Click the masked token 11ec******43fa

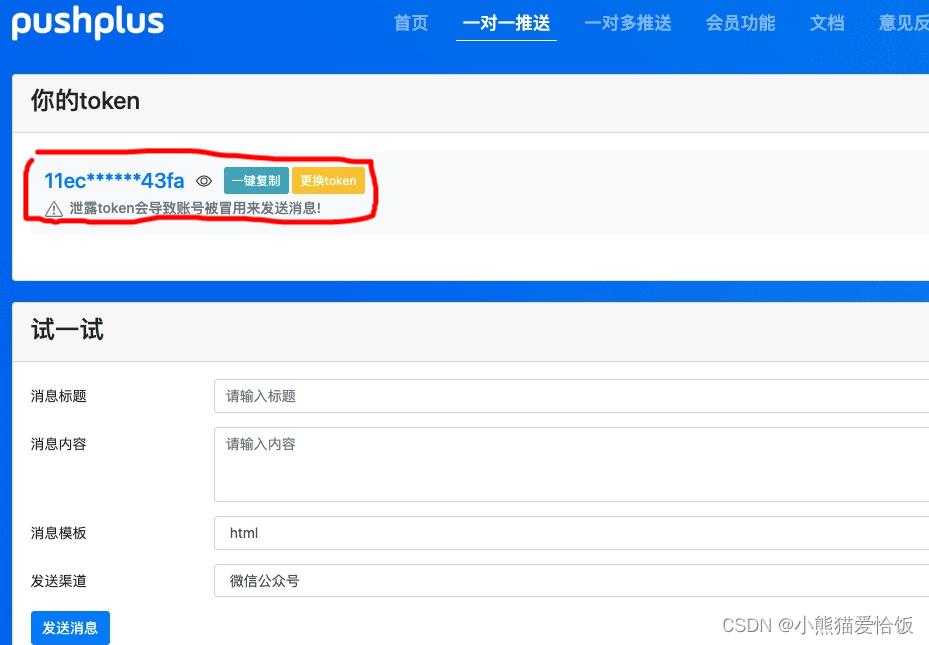point(114,181)
